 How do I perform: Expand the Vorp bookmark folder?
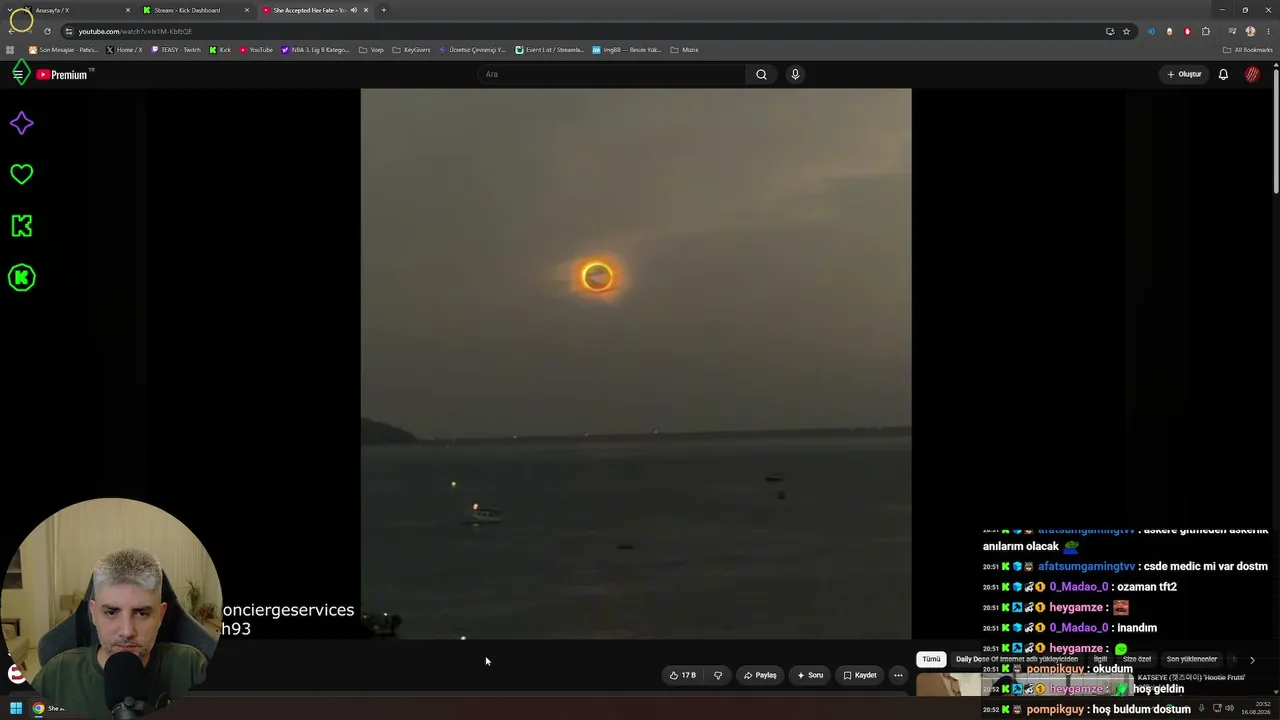[x=371, y=50]
